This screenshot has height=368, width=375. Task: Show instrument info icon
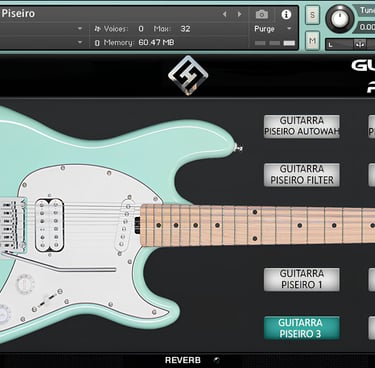(286, 14)
